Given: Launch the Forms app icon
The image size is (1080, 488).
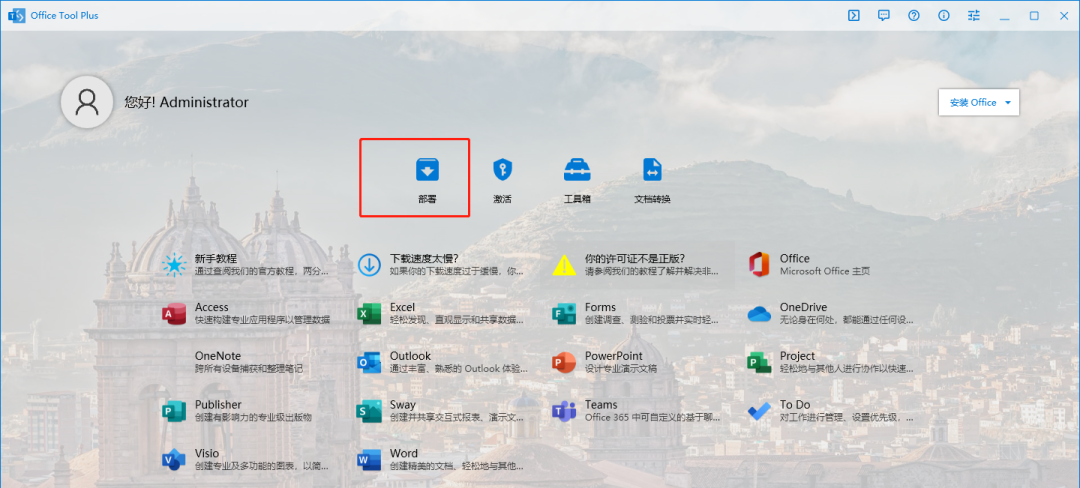Looking at the screenshot, I should pos(564,314).
